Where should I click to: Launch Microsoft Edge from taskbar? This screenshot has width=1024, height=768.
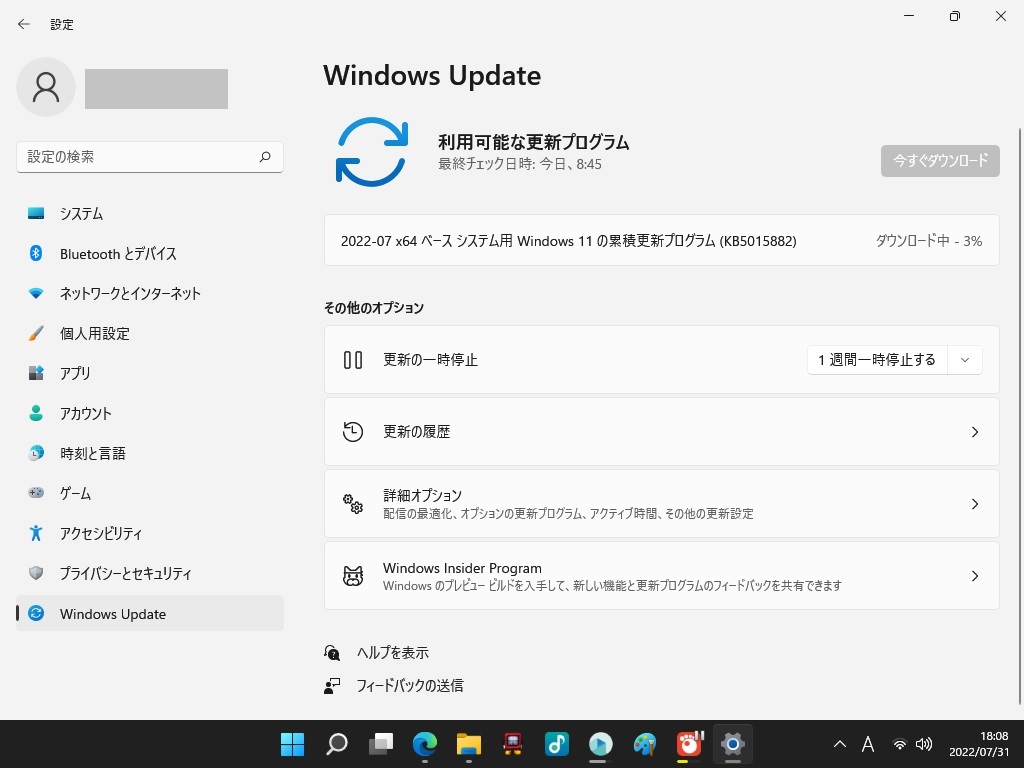[x=424, y=744]
